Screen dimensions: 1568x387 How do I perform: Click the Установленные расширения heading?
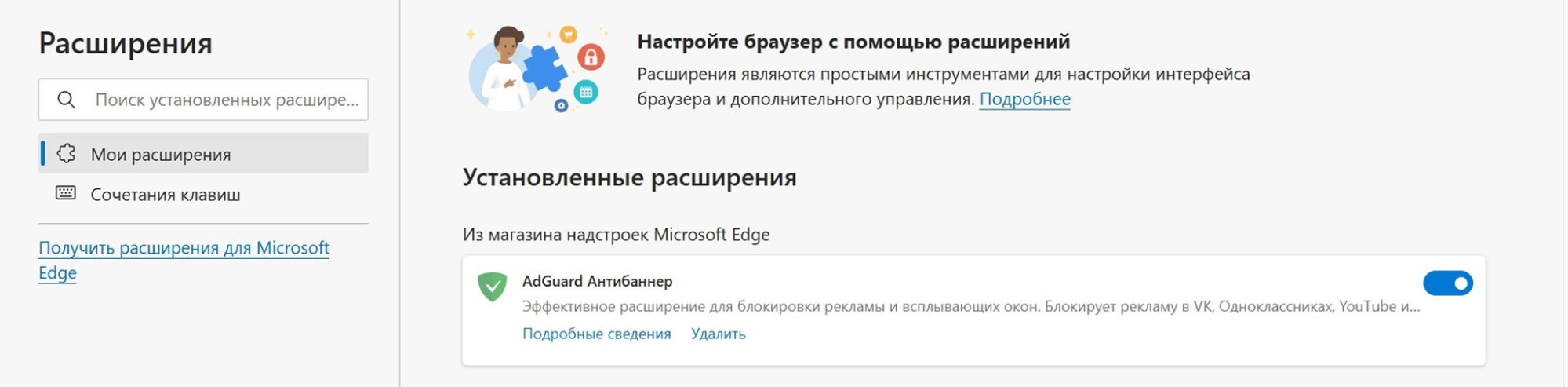coord(629,177)
